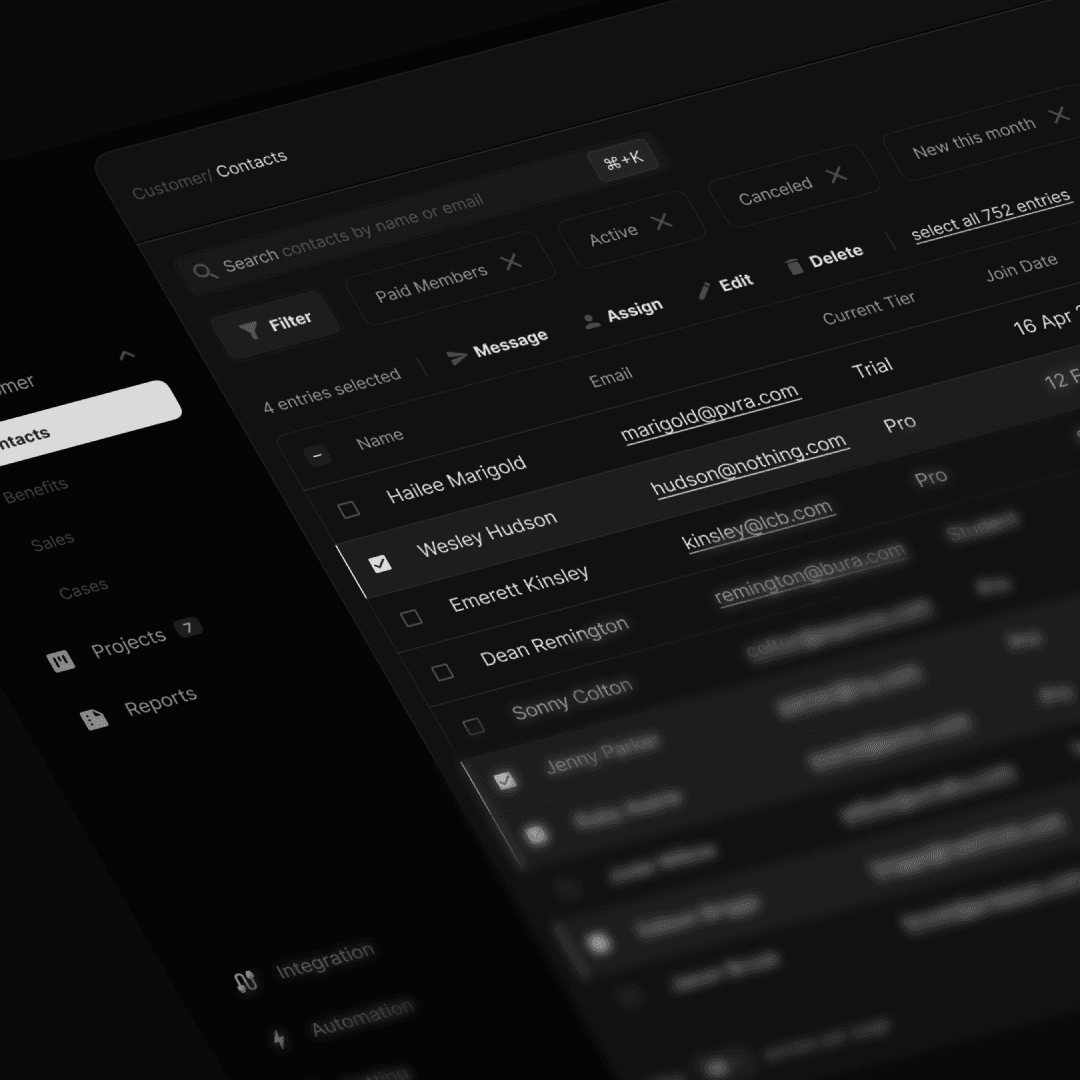1080x1080 pixels.
Task: Sort by the Current Tier column header
Action: click(x=869, y=308)
